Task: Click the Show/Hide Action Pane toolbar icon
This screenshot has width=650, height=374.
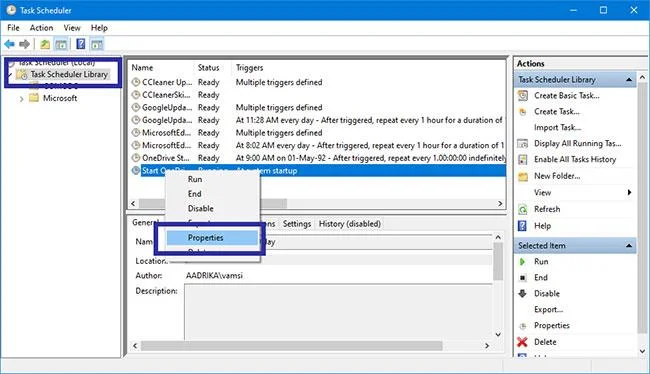Action: pos(97,44)
